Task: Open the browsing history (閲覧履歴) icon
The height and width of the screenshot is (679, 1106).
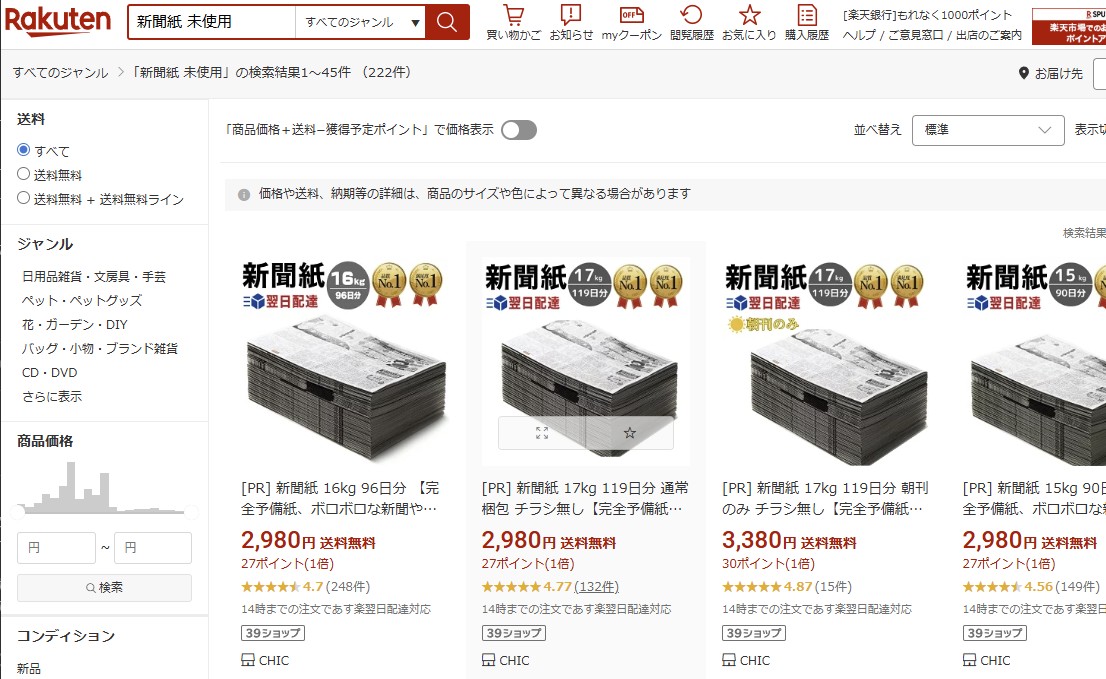Action: click(691, 22)
